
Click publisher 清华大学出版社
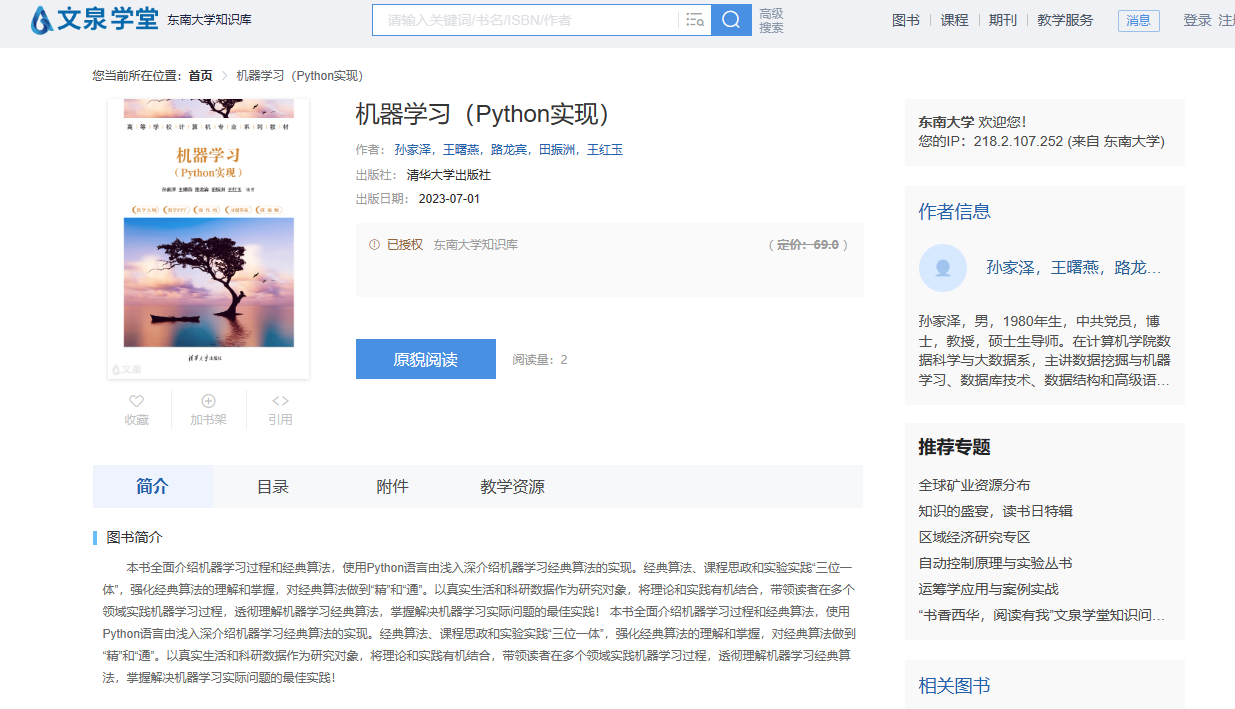[449, 174]
